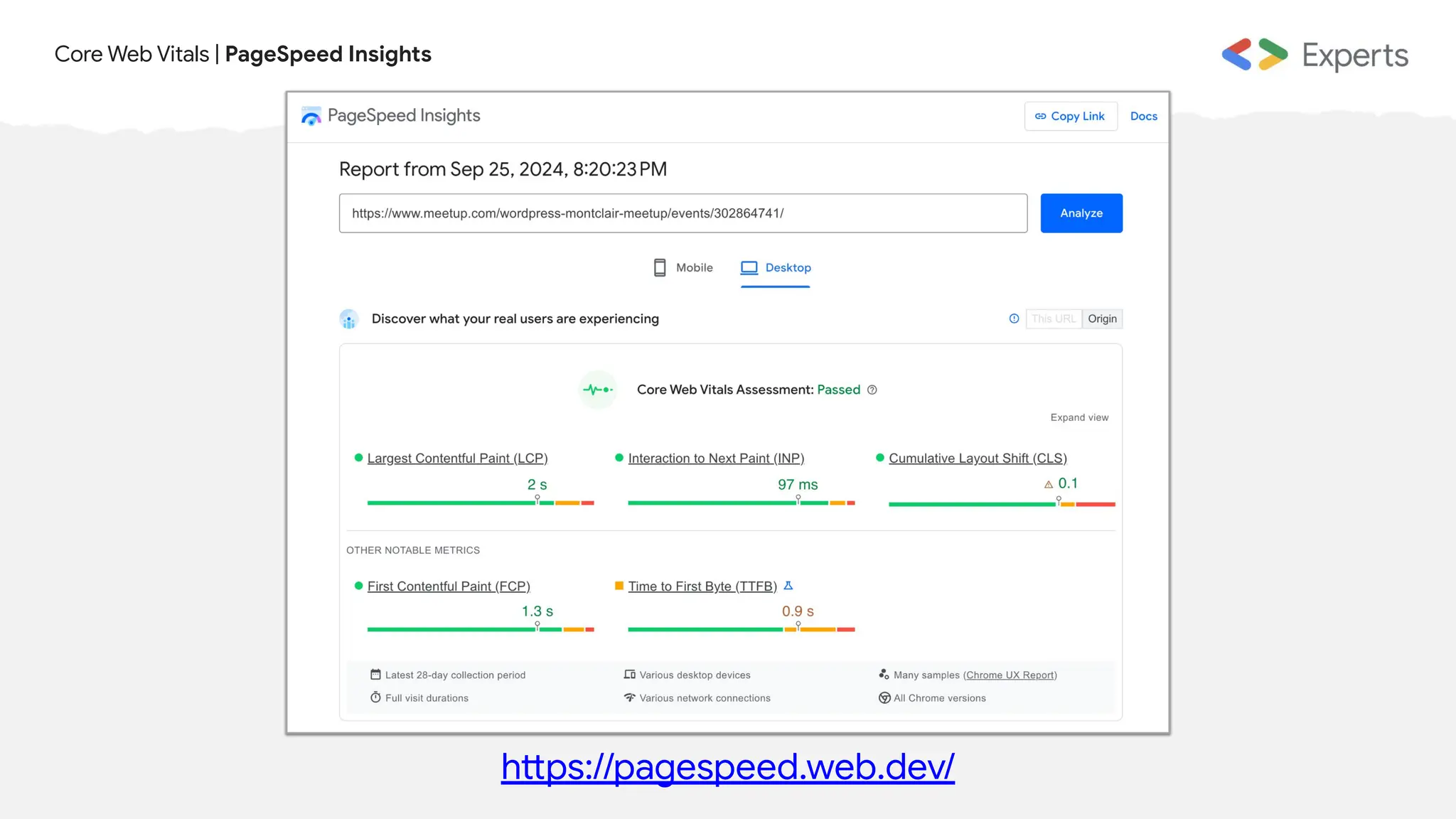This screenshot has height=819, width=1456.
Task: Click the info icon beside This URL
Action: pyautogui.click(x=1014, y=318)
